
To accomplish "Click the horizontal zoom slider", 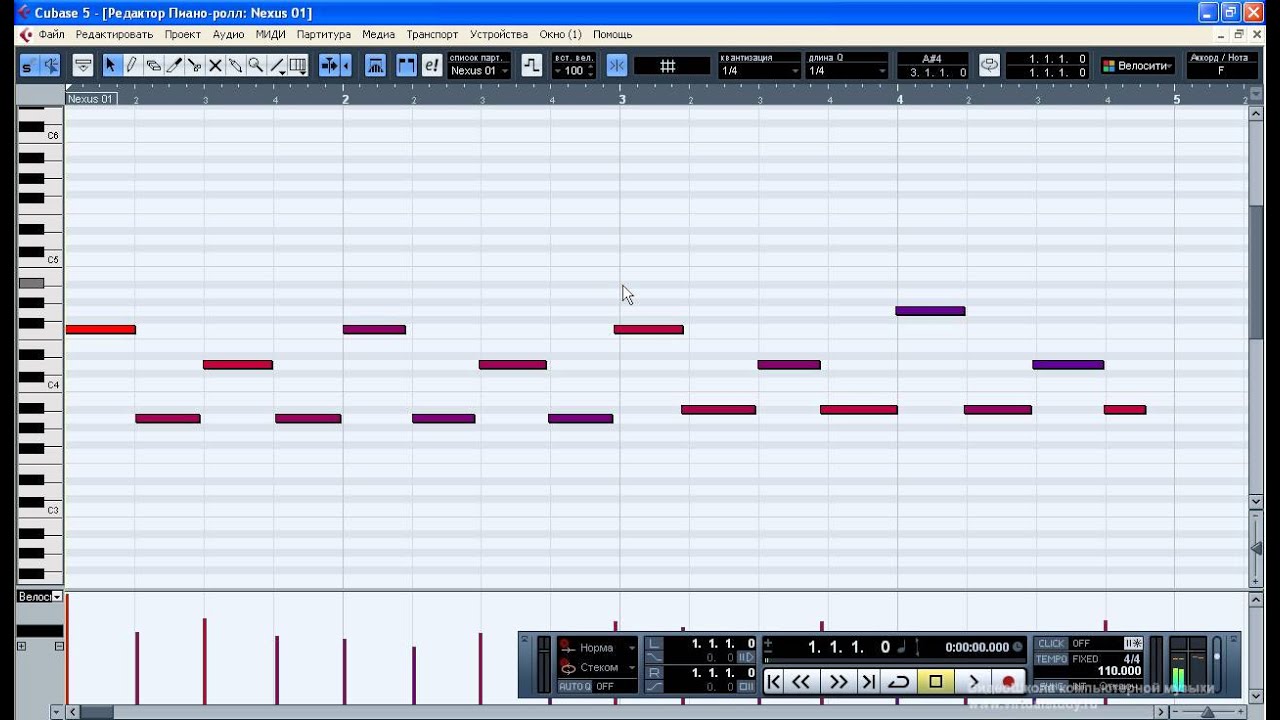I will click(1207, 712).
